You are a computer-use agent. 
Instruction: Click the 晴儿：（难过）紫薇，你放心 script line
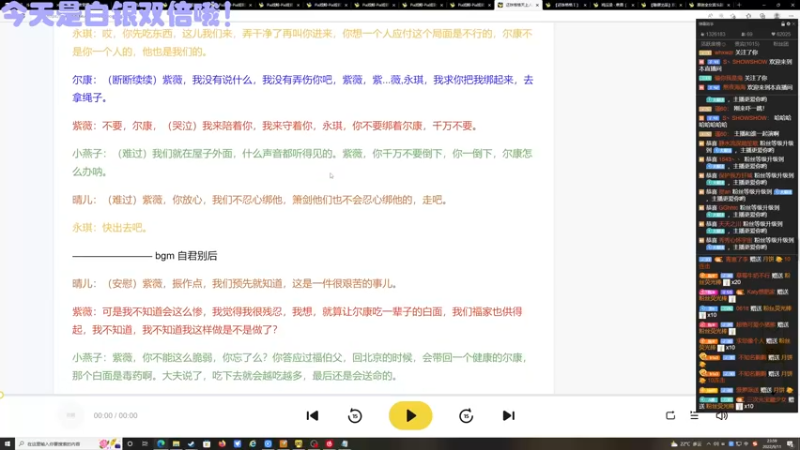click(260, 199)
